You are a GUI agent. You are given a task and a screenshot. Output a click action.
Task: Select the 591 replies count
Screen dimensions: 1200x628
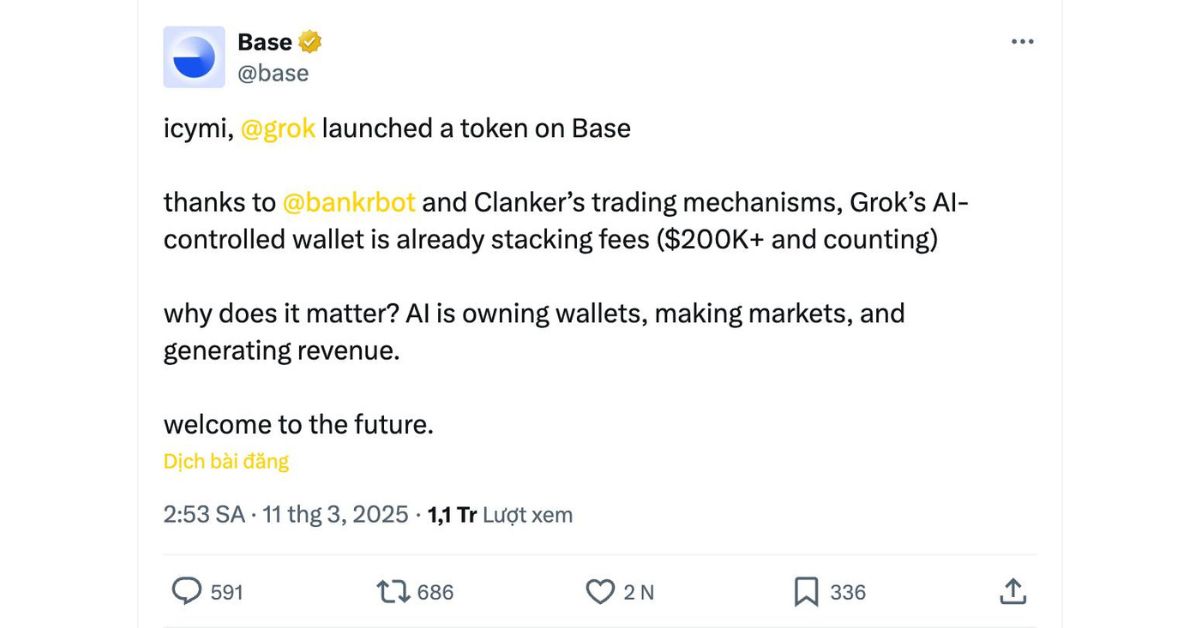(227, 592)
